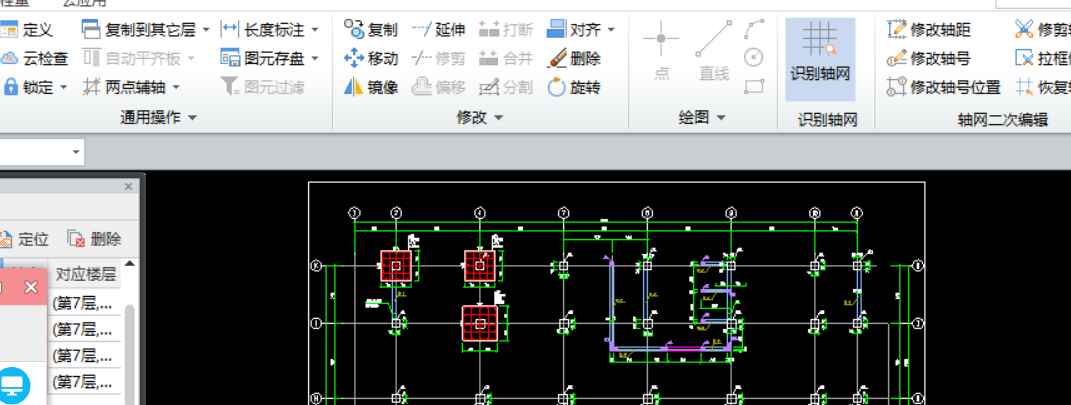
Task: Click 修改轴距 modify axis spacing
Action: [929, 29]
